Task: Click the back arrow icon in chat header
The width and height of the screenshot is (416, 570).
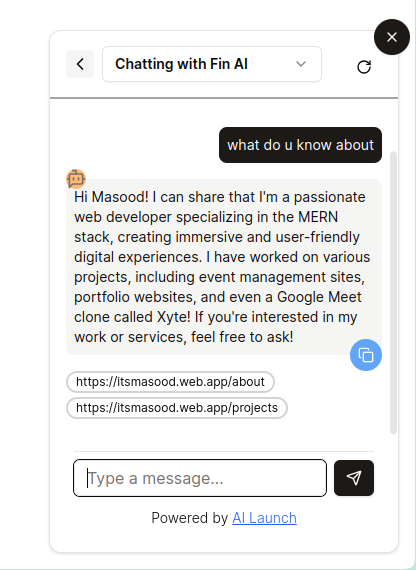Action: tap(80, 64)
